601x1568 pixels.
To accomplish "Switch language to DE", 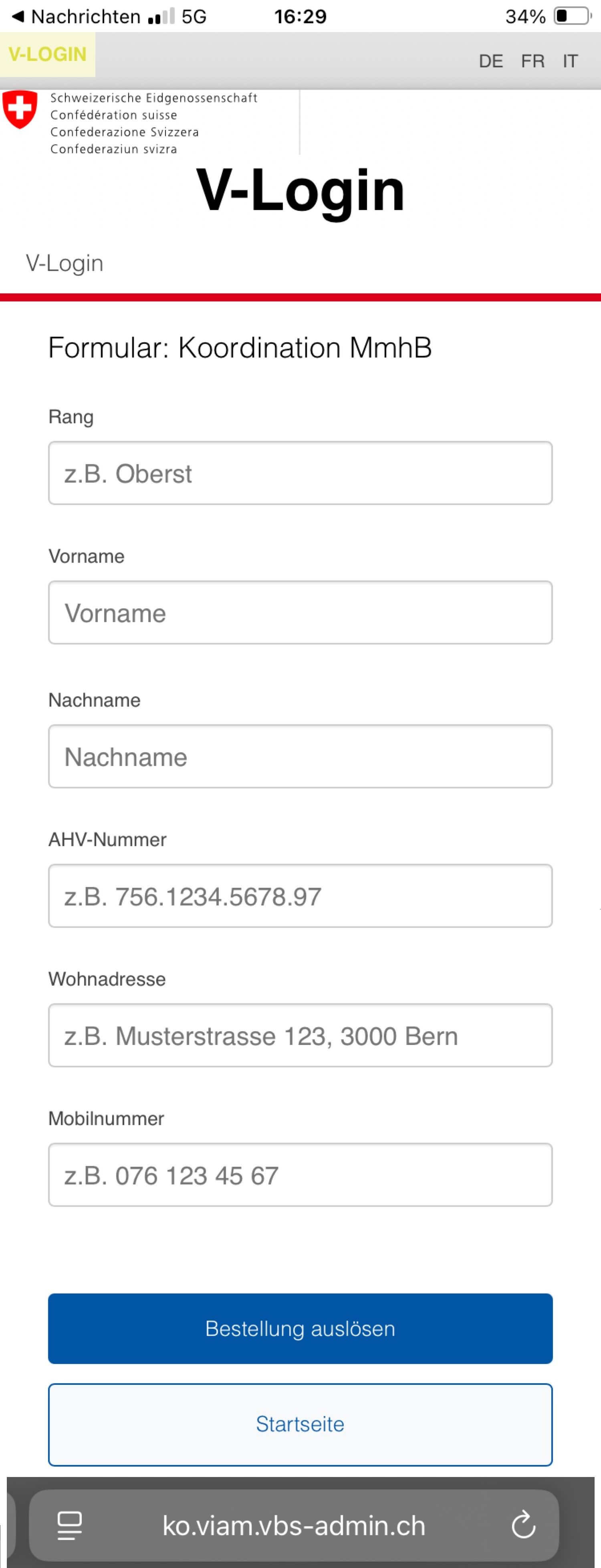I will click(491, 61).
